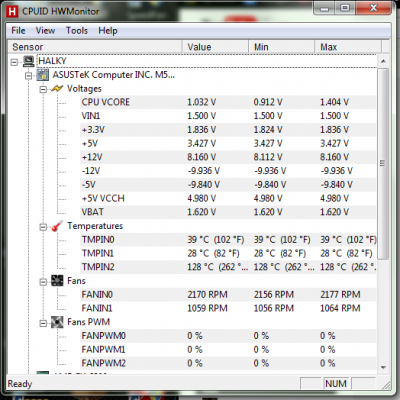Select the FANIN0 fan row

(228, 295)
